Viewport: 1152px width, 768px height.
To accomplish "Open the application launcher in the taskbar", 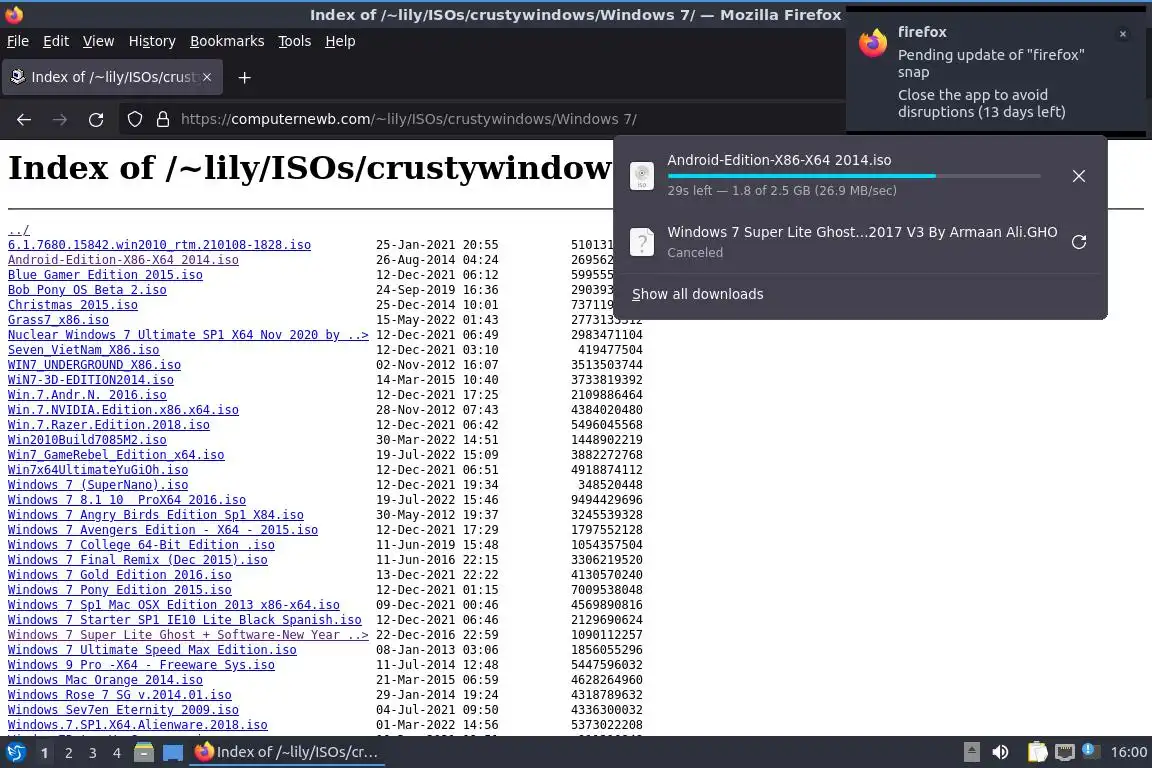I will [x=15, y=753].
